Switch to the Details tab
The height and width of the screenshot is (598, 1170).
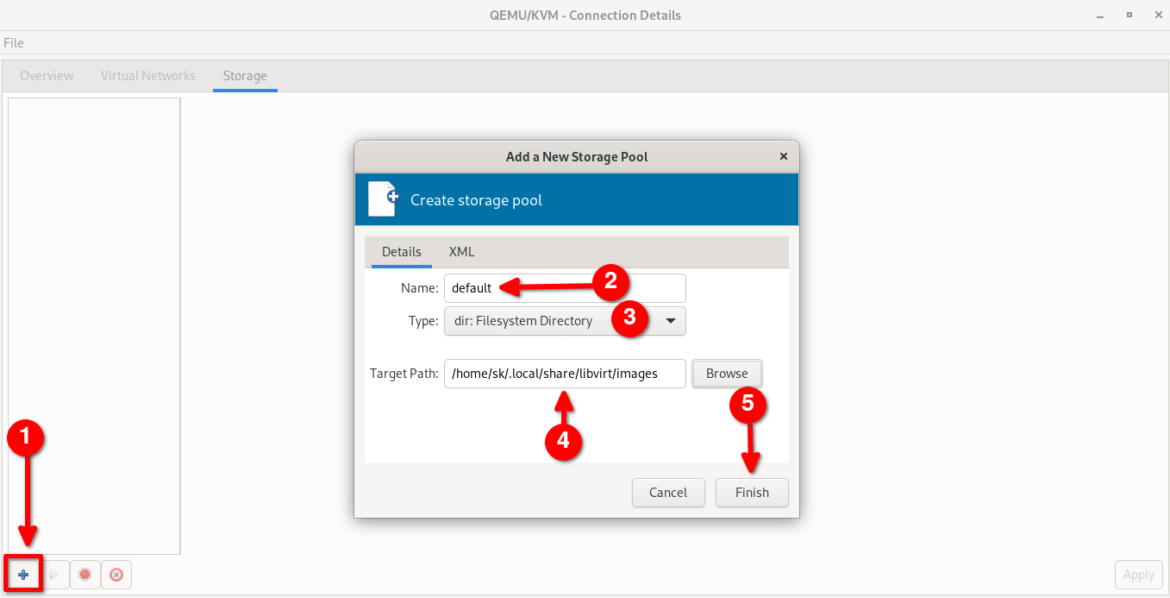point(399,252)
